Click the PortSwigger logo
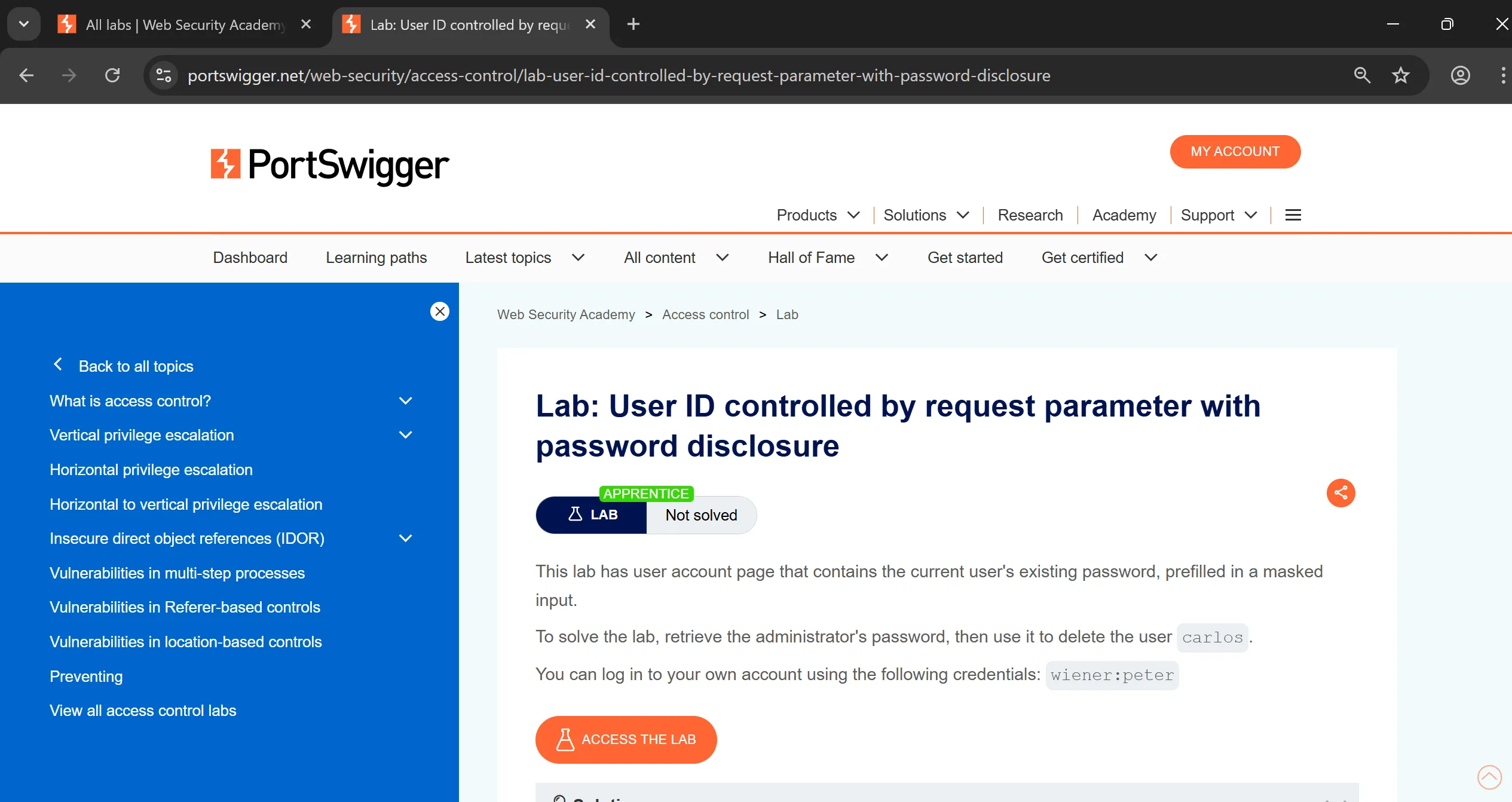Image resolution: width=1512 pixels, height=802 pixels. point(329,164)
